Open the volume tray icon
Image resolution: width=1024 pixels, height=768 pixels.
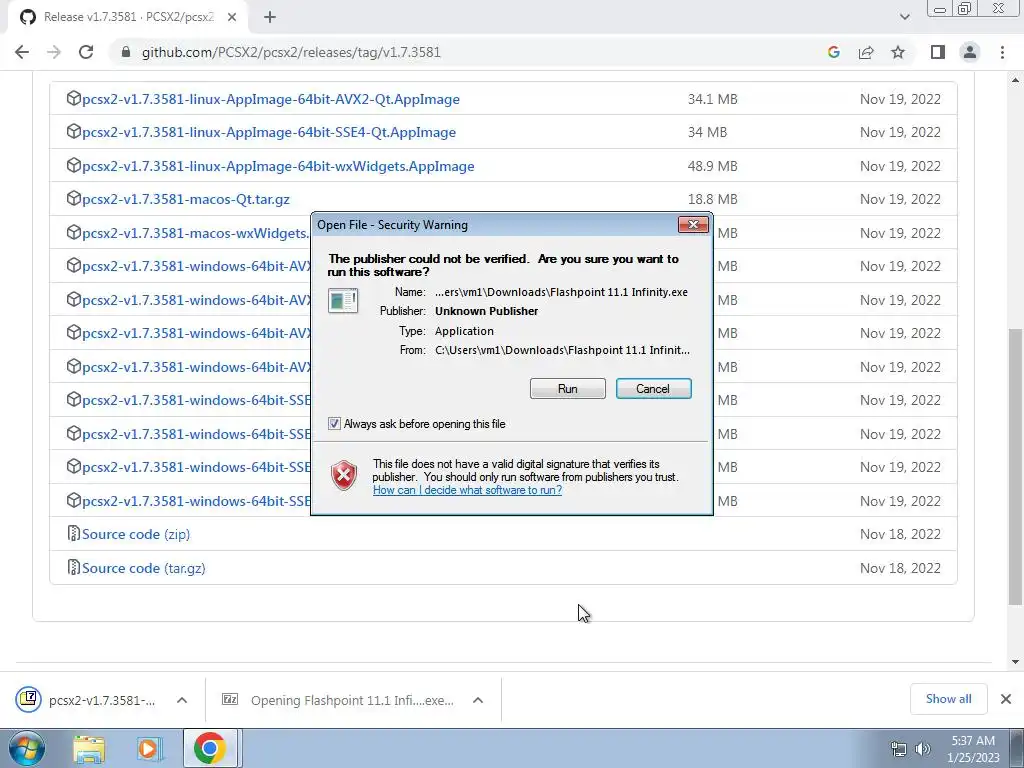[923, 749]
